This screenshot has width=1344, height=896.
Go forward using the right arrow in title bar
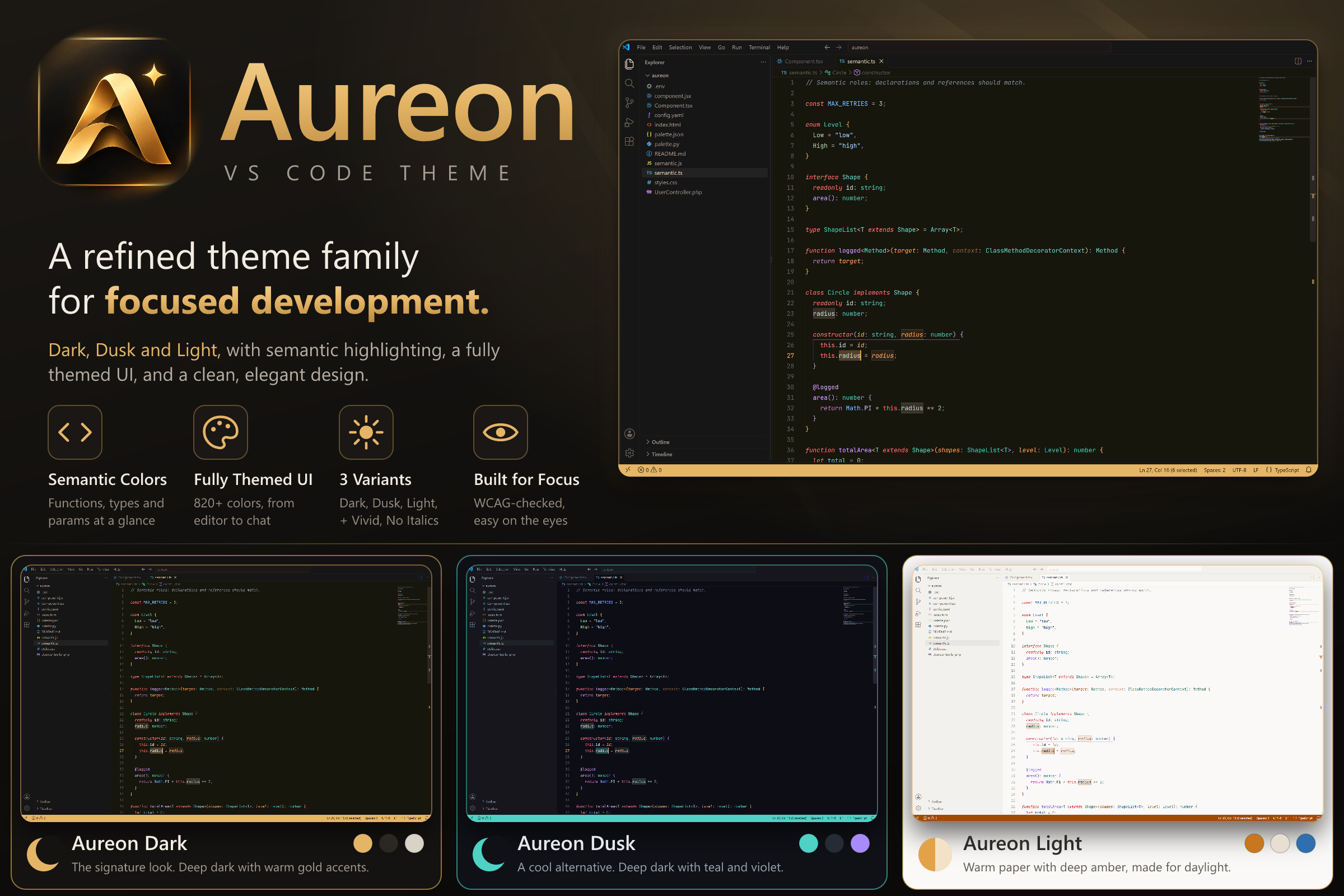tap(838, 48)
